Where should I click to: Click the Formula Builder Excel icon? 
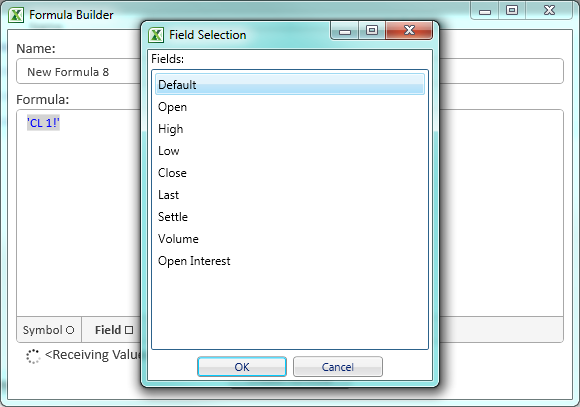click(16, 15)
